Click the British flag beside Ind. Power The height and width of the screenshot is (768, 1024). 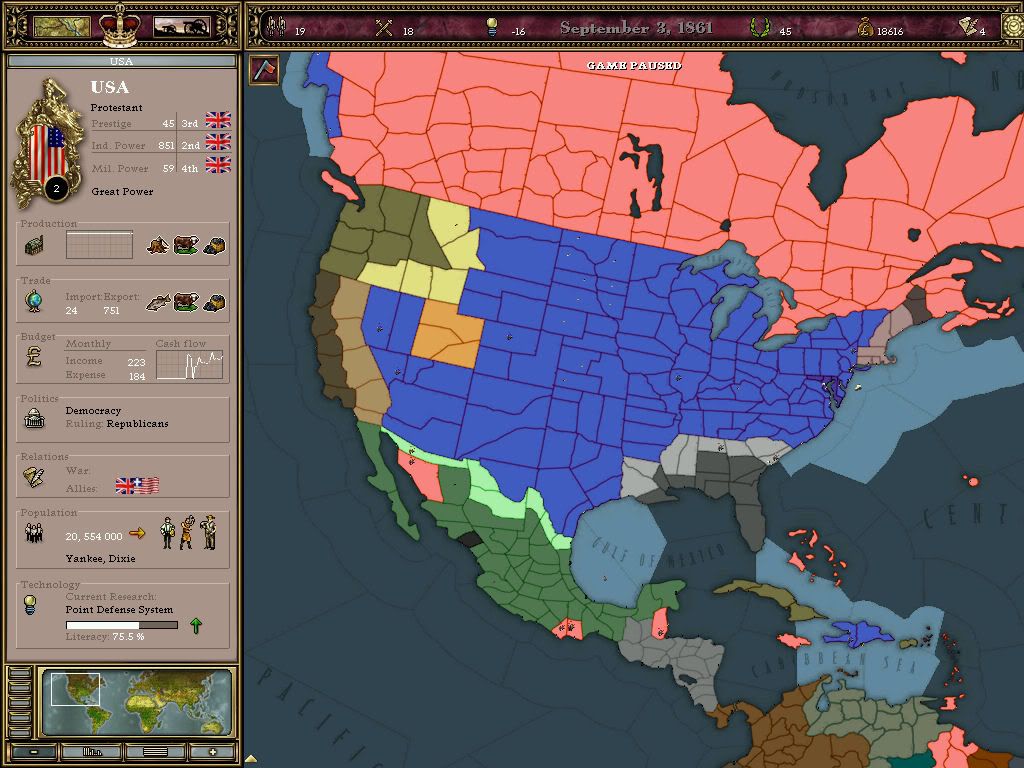(x=218, y=142)
